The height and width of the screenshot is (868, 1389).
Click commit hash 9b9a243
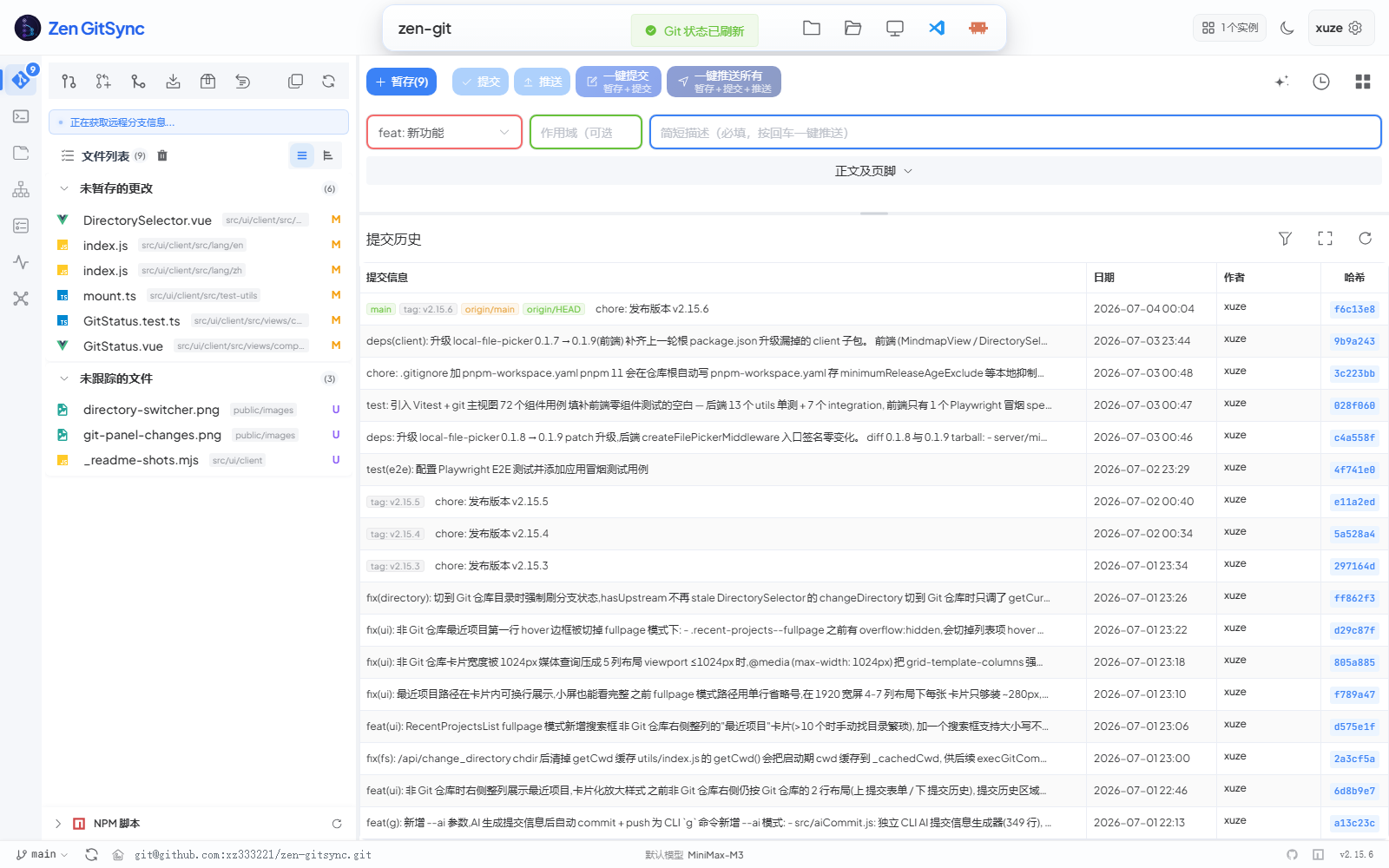(x=1354, y=341)
